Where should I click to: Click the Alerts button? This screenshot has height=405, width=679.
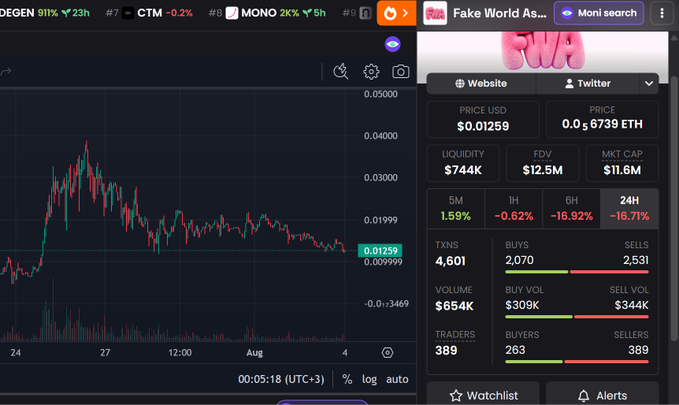click(602, 395)
